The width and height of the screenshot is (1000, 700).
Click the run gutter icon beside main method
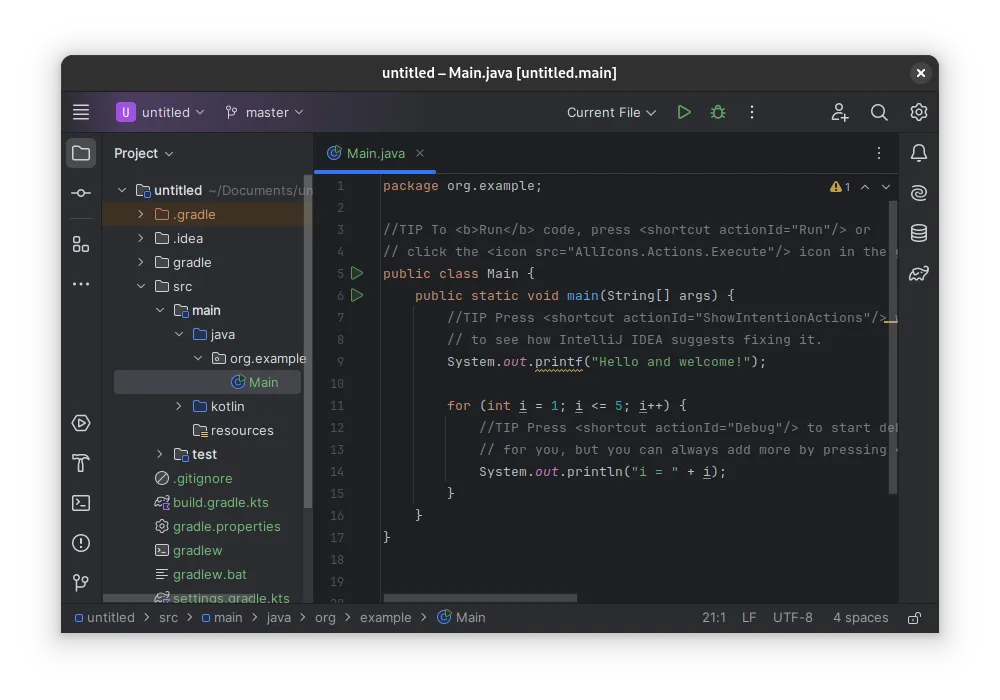(x=357, y=295)
